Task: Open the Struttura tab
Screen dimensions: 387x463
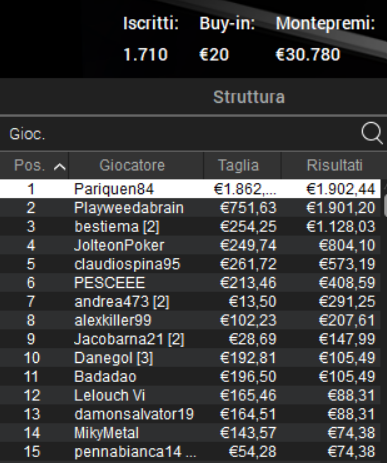Action: pyautogui.click(x=249, y=97)
